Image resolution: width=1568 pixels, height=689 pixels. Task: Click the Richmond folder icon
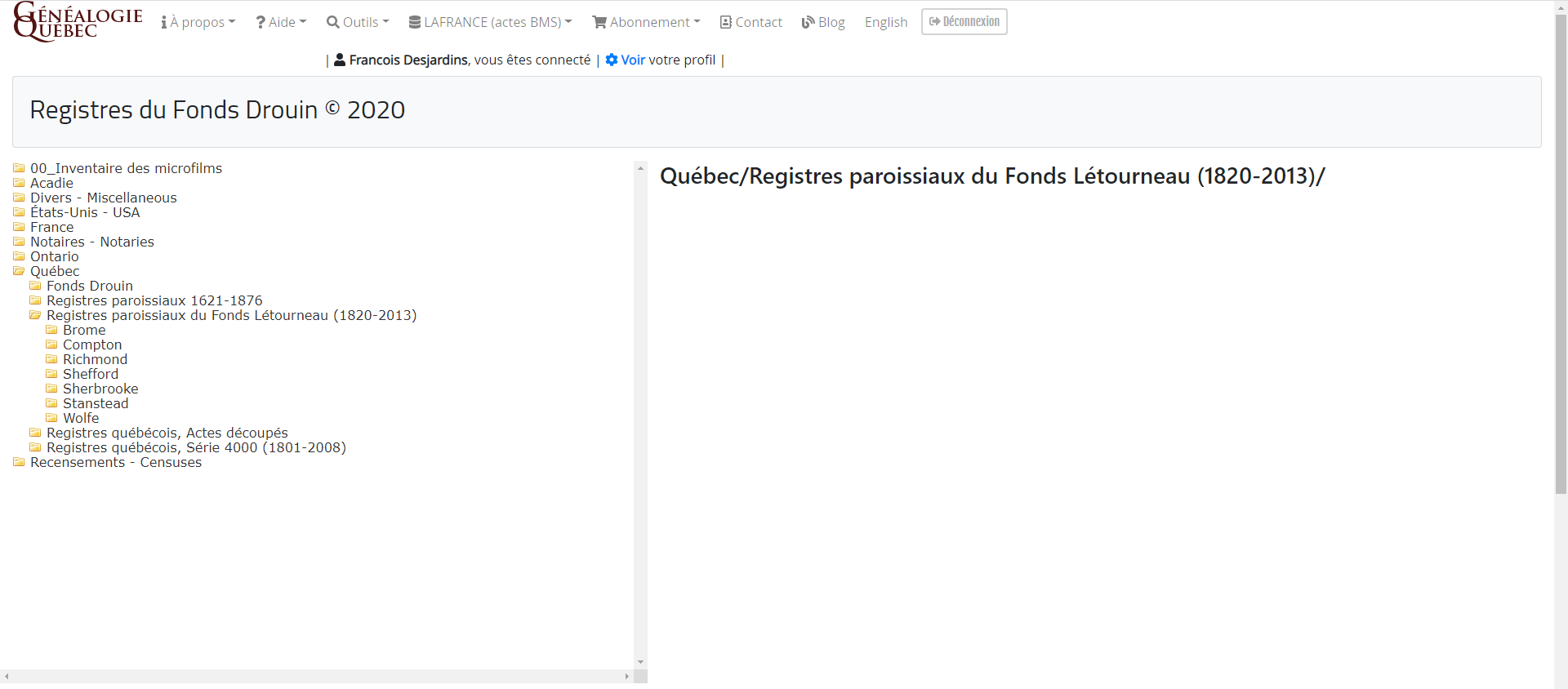pos(51,359)
